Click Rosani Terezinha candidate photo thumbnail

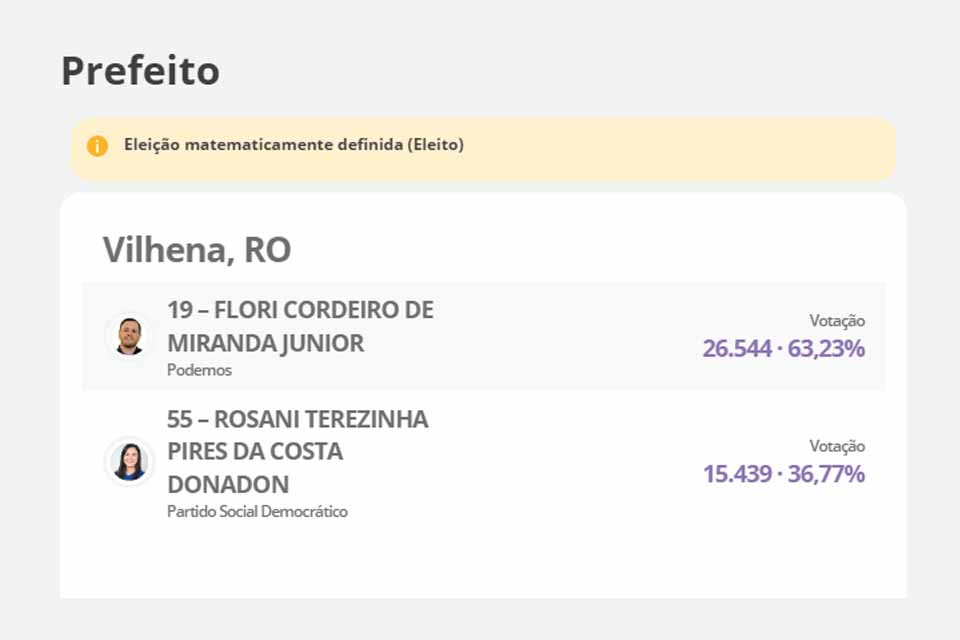coord(129,461)
